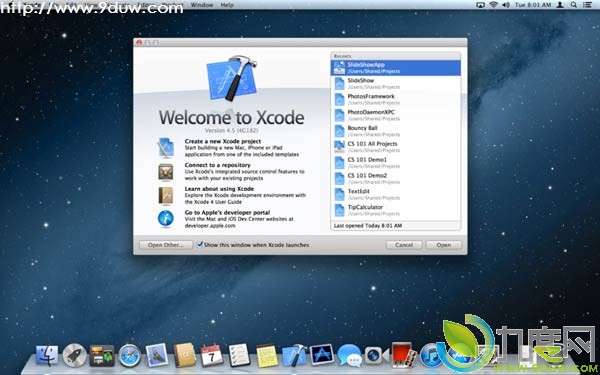Open FaceTime camera icon in Dock
The image size is (600, 375).
click(377, 355)
